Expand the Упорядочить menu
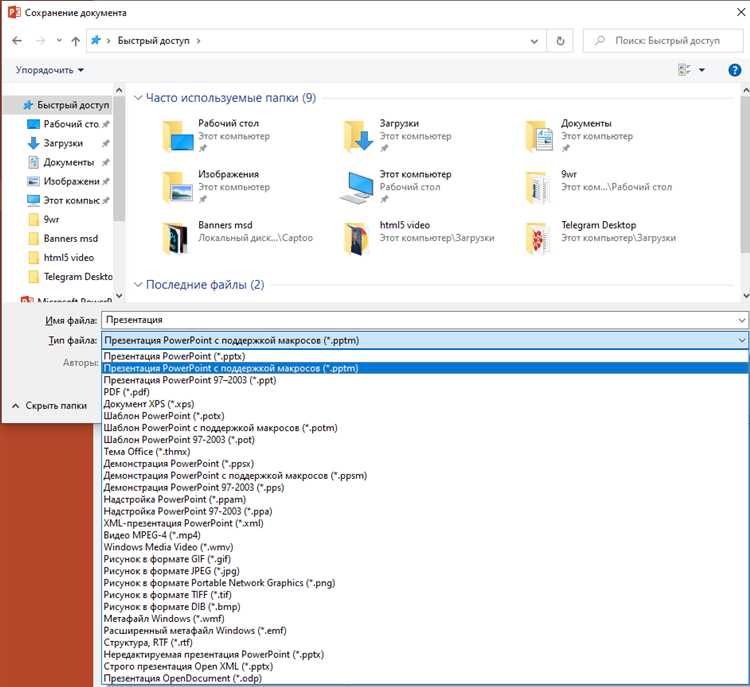Image resolution: width=750 pixels, height=687 pixels. pyautogui.click(x=50, y=70)
